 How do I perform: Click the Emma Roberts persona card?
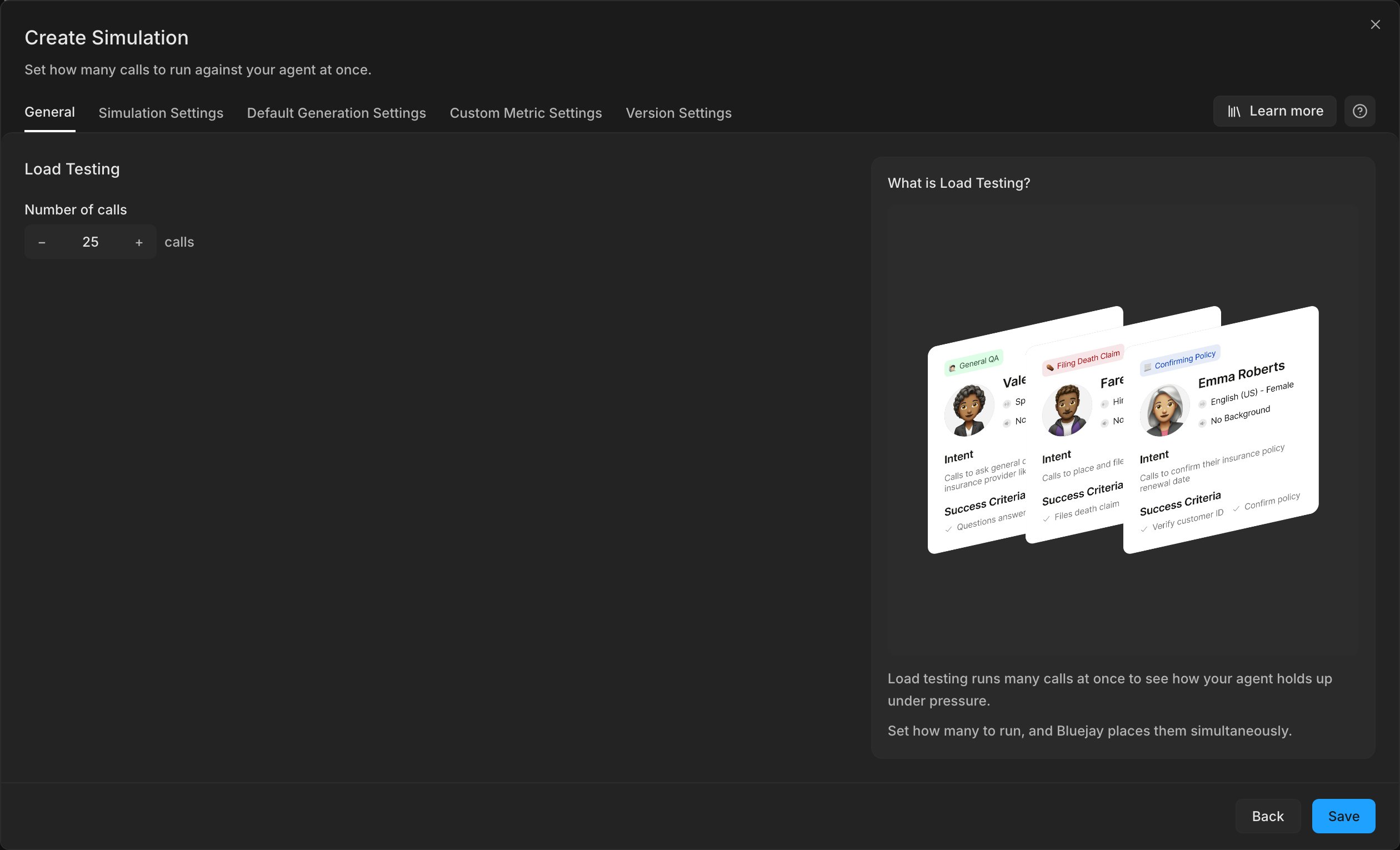tap(1221, 430)
